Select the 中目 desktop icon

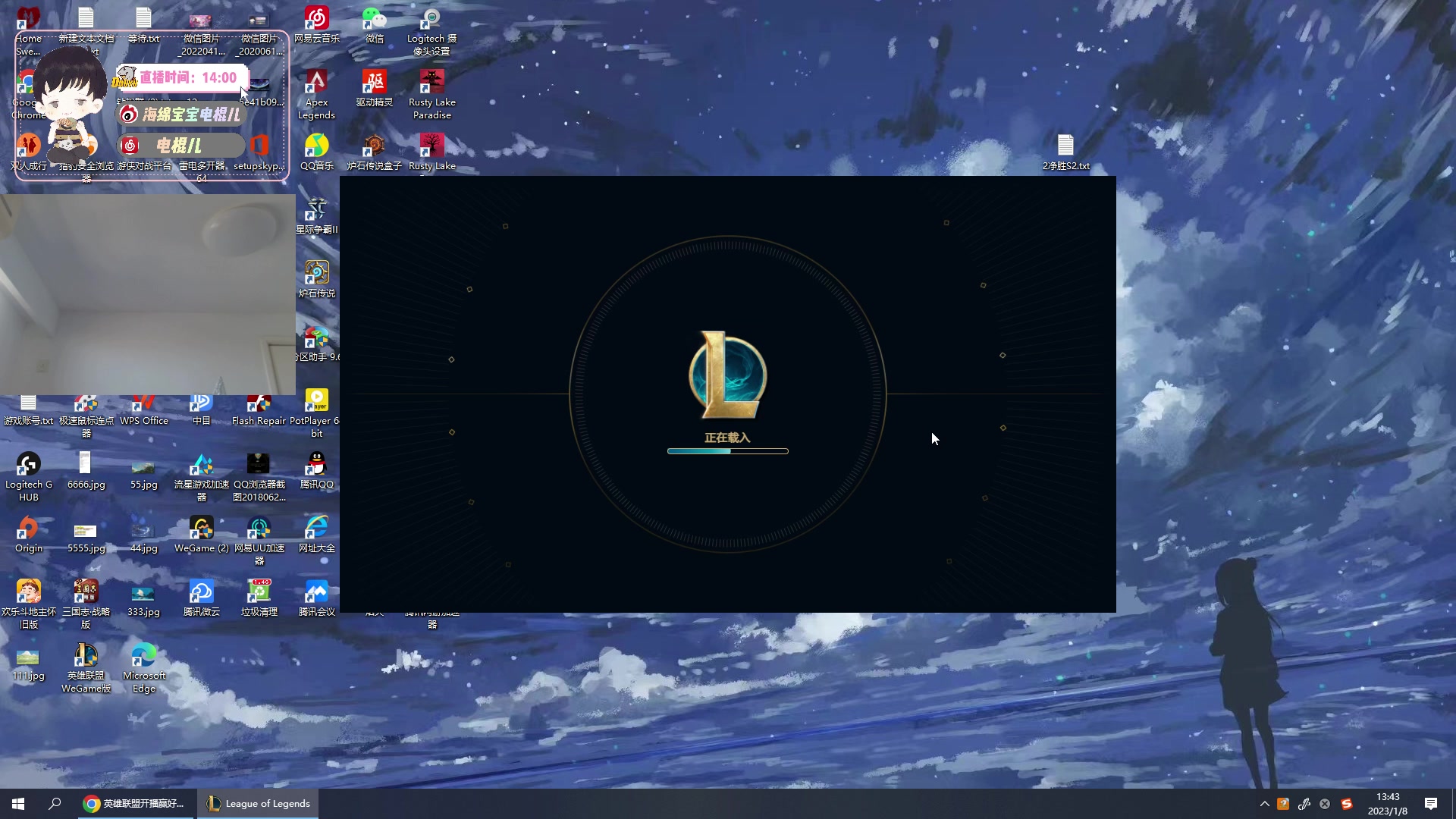tap(202, 410)
